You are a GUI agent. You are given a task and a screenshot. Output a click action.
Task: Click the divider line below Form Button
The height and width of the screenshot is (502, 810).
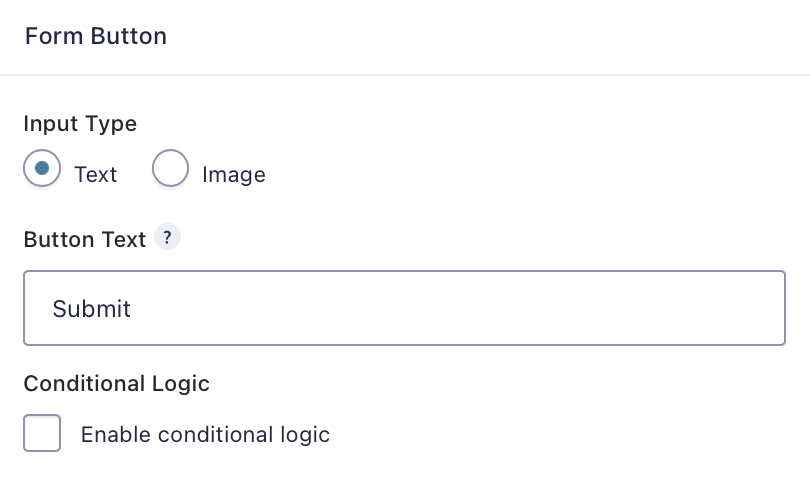405,75
